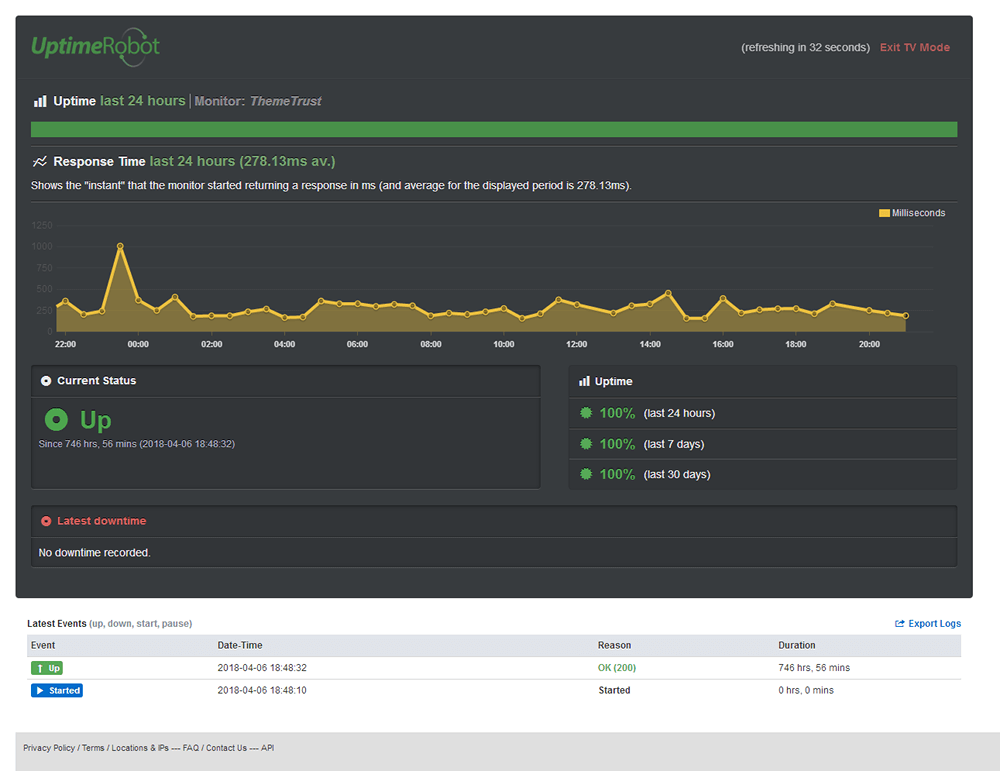Click the green badge next to last 24 hours
1000x771 pixels.
click(586, 413)
